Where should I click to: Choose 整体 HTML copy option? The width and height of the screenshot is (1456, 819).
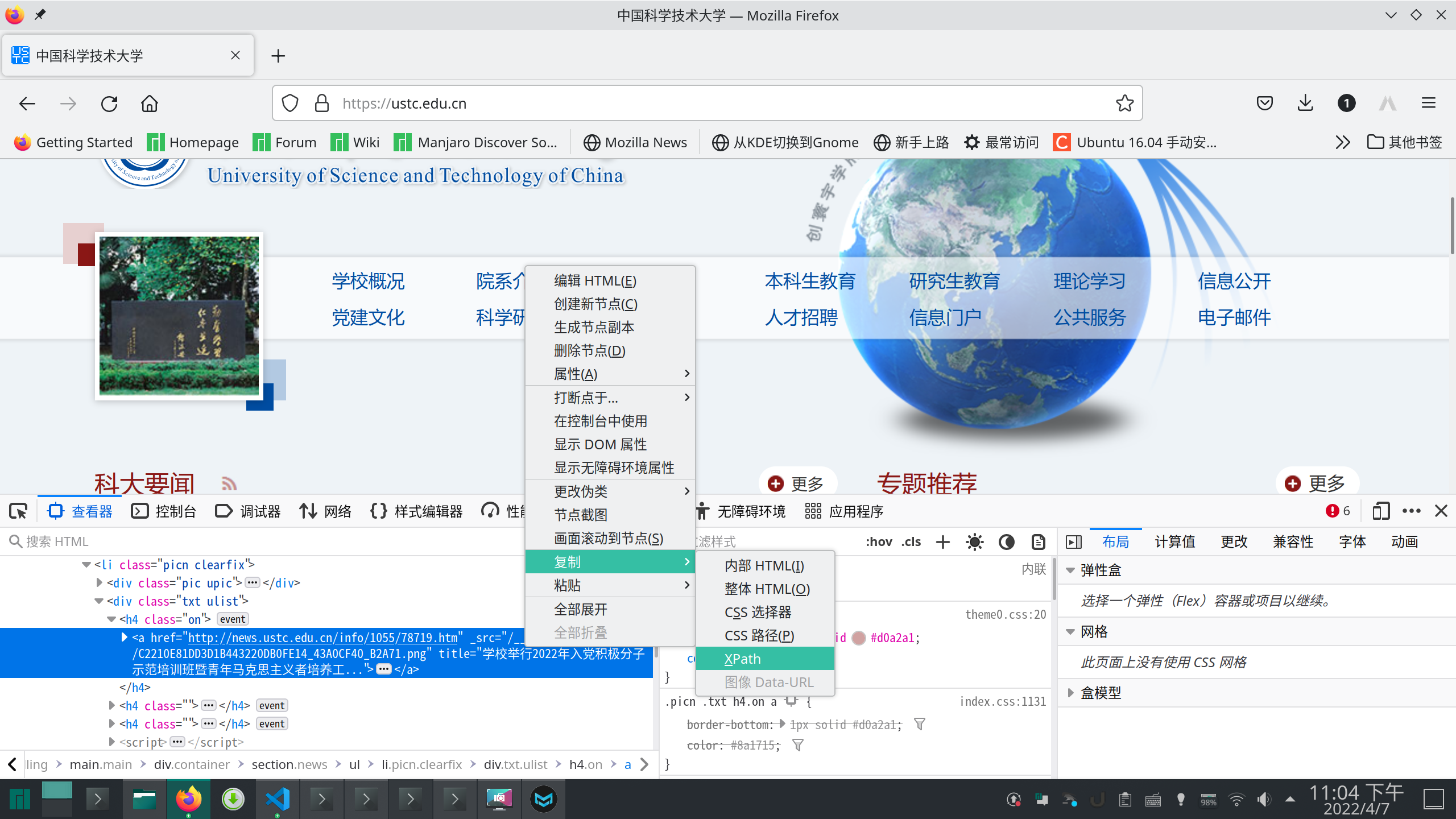[765, 589]
